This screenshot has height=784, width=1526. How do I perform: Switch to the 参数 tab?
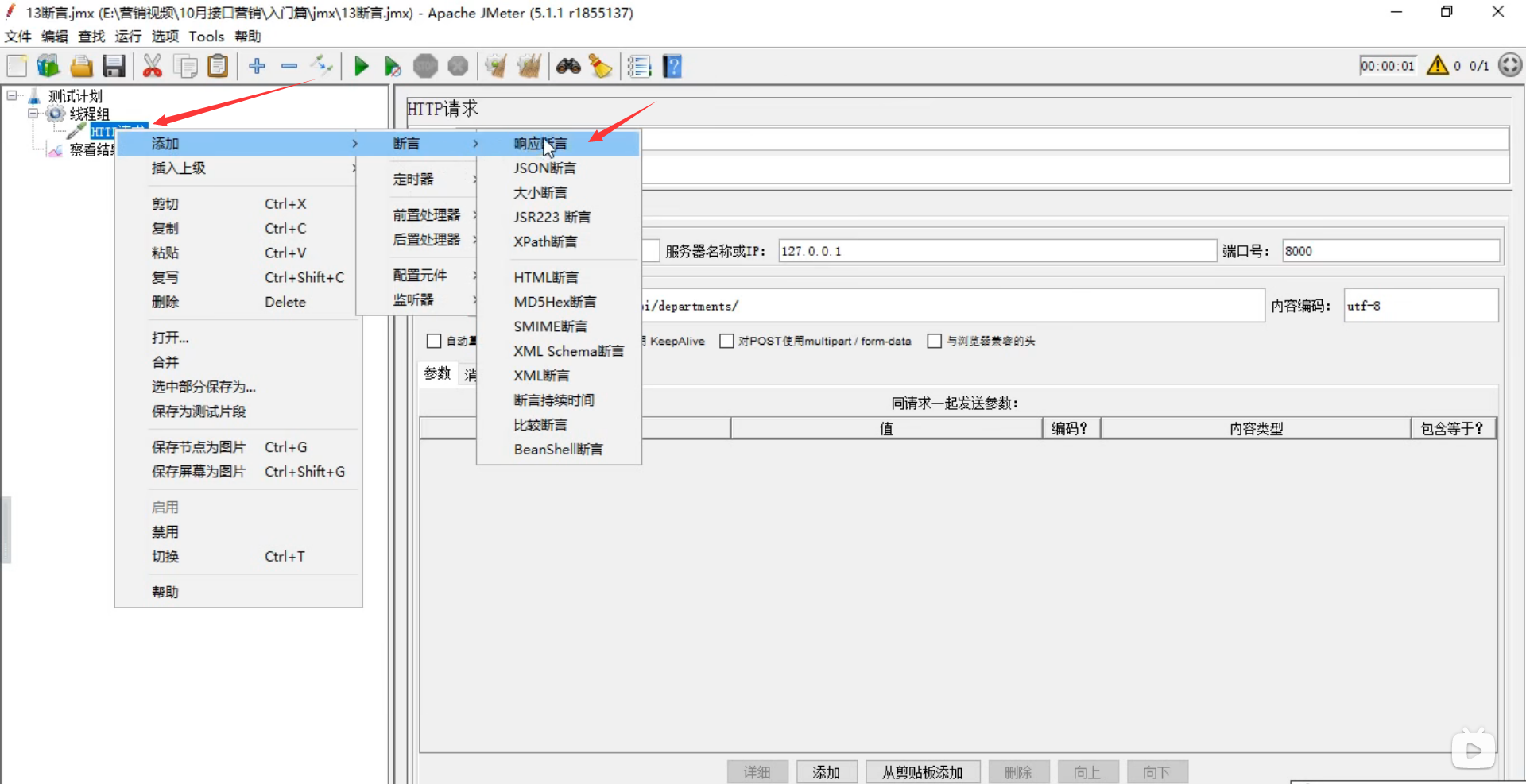437,373
